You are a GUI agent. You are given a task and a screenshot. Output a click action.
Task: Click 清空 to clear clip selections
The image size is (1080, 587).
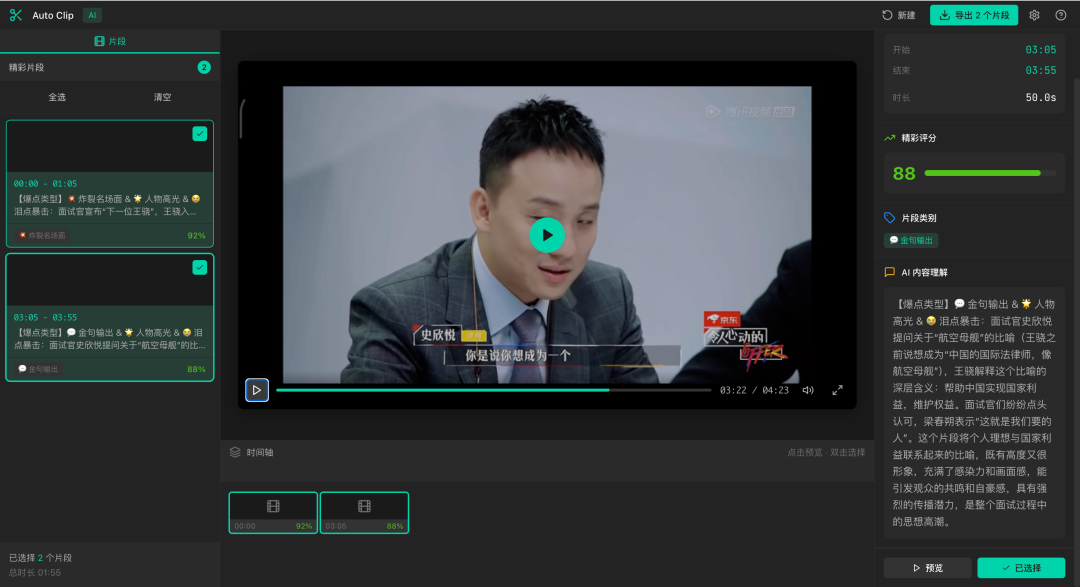(x=164, y=97)
